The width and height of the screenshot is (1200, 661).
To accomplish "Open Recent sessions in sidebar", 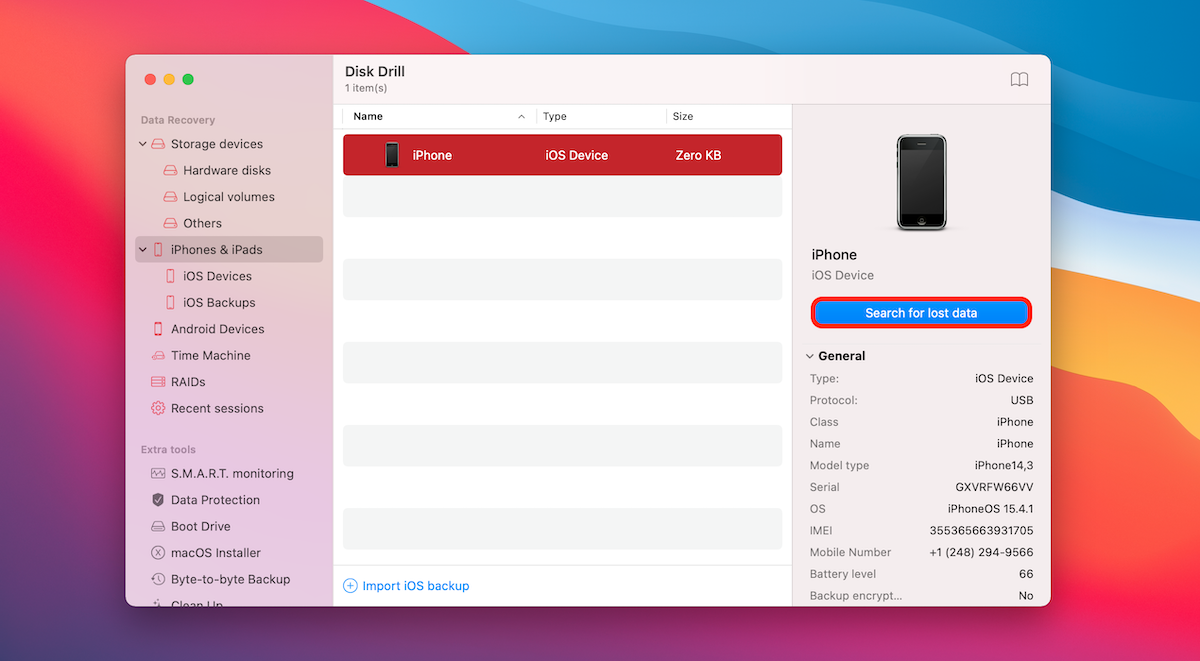I will click(217, 408).
